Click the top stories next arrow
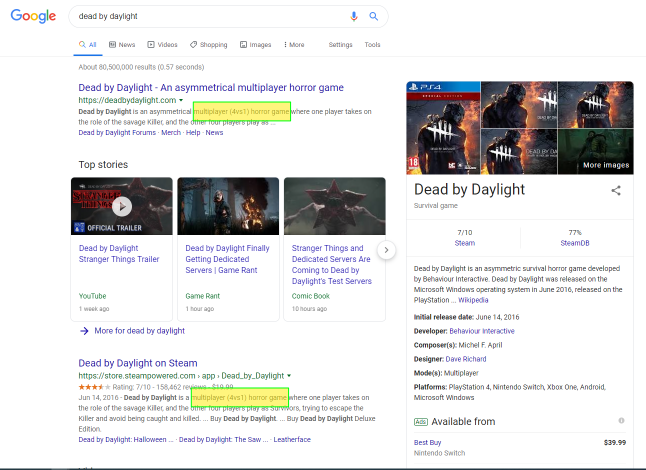 click(x=386, y=250)
